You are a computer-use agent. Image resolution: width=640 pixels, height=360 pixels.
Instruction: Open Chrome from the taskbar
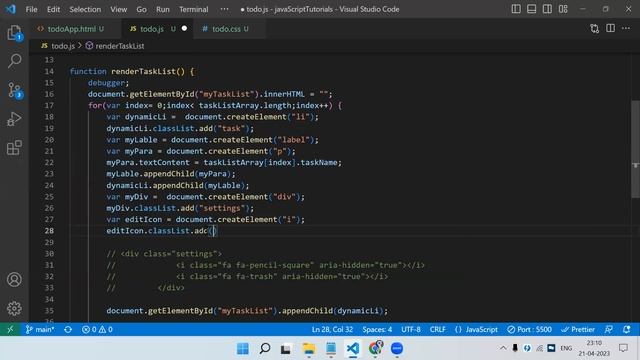click(375, 348)
